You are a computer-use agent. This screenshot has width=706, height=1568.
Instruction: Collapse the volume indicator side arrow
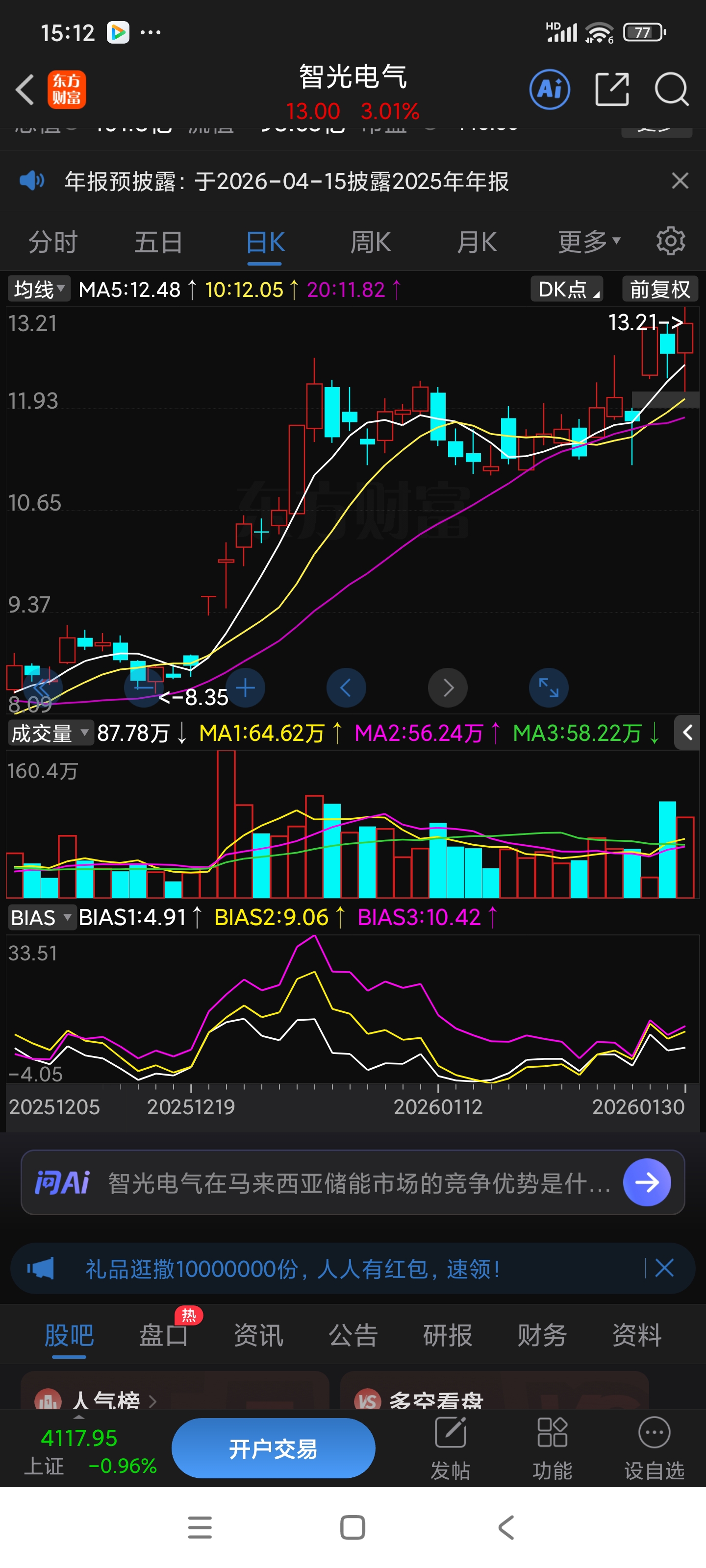coord(688,732)
